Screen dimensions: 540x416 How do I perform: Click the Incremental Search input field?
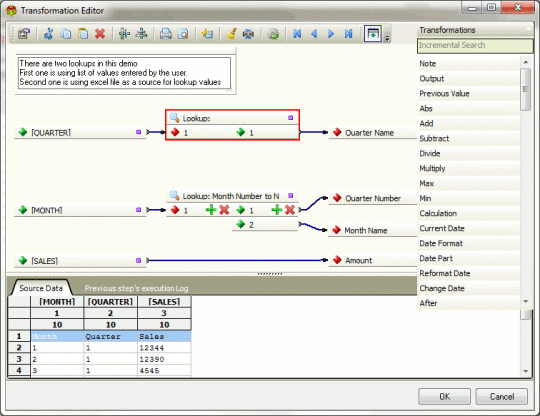[475, 45]
